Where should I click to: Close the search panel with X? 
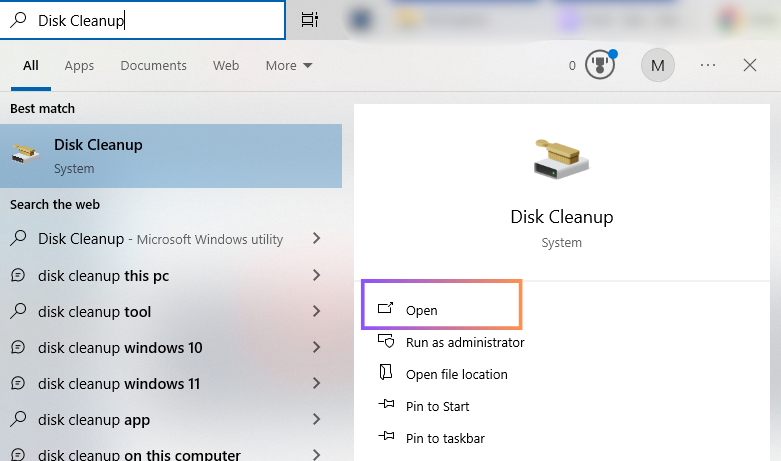pyautogui.click(x=750, y=66)
